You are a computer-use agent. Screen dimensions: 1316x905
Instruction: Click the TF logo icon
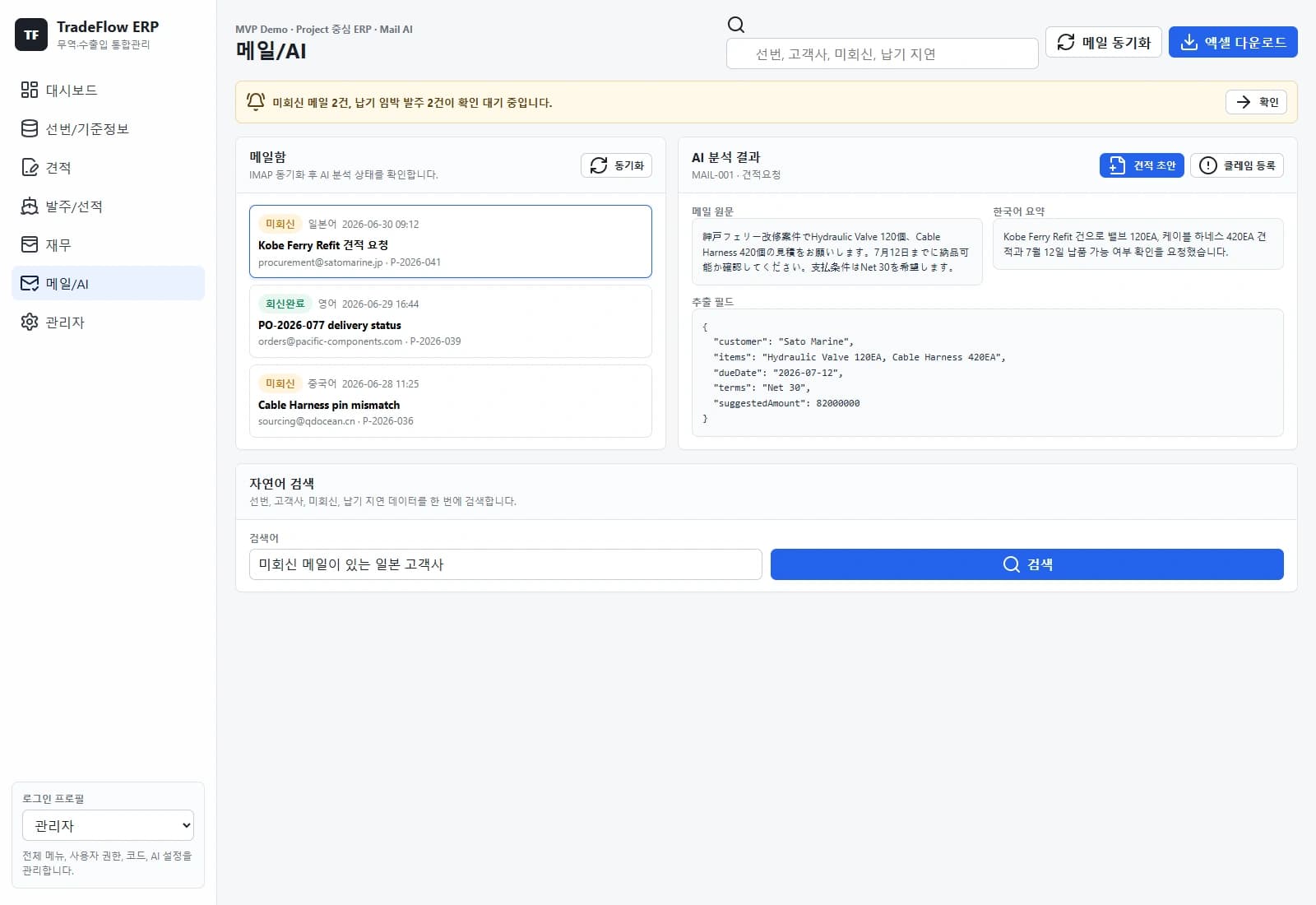(x=31, y=35)
